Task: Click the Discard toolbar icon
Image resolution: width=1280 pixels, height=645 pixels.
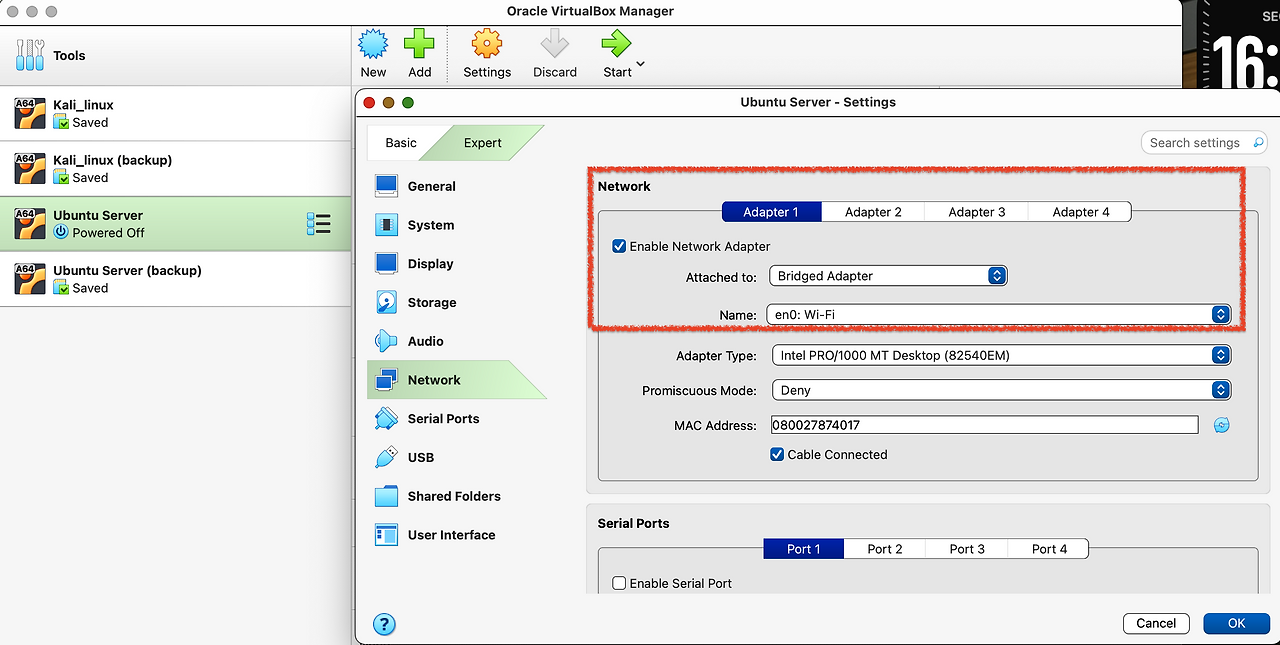Action: (554, 44)
